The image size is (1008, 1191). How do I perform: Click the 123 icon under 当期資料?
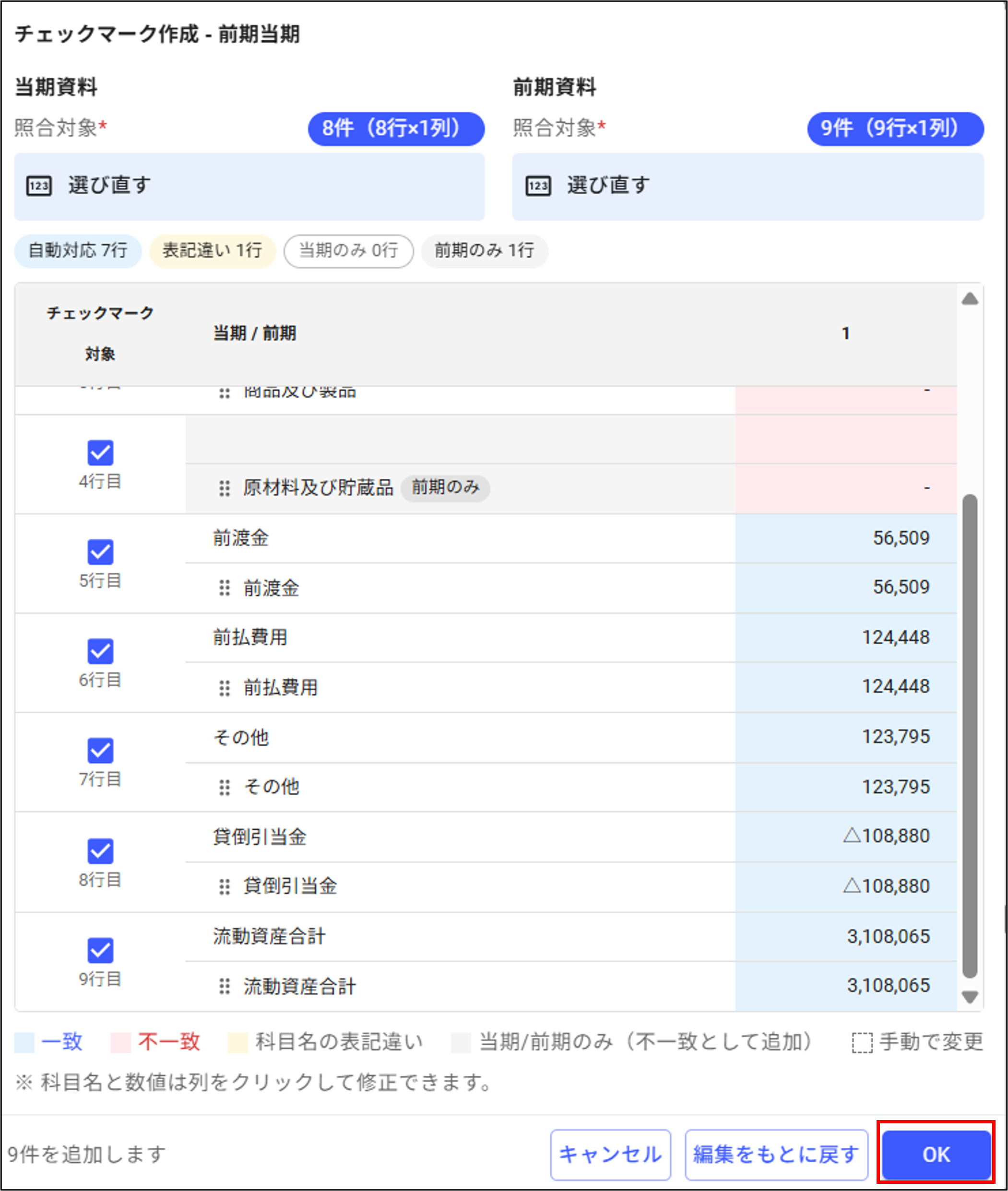click(39, 186)
